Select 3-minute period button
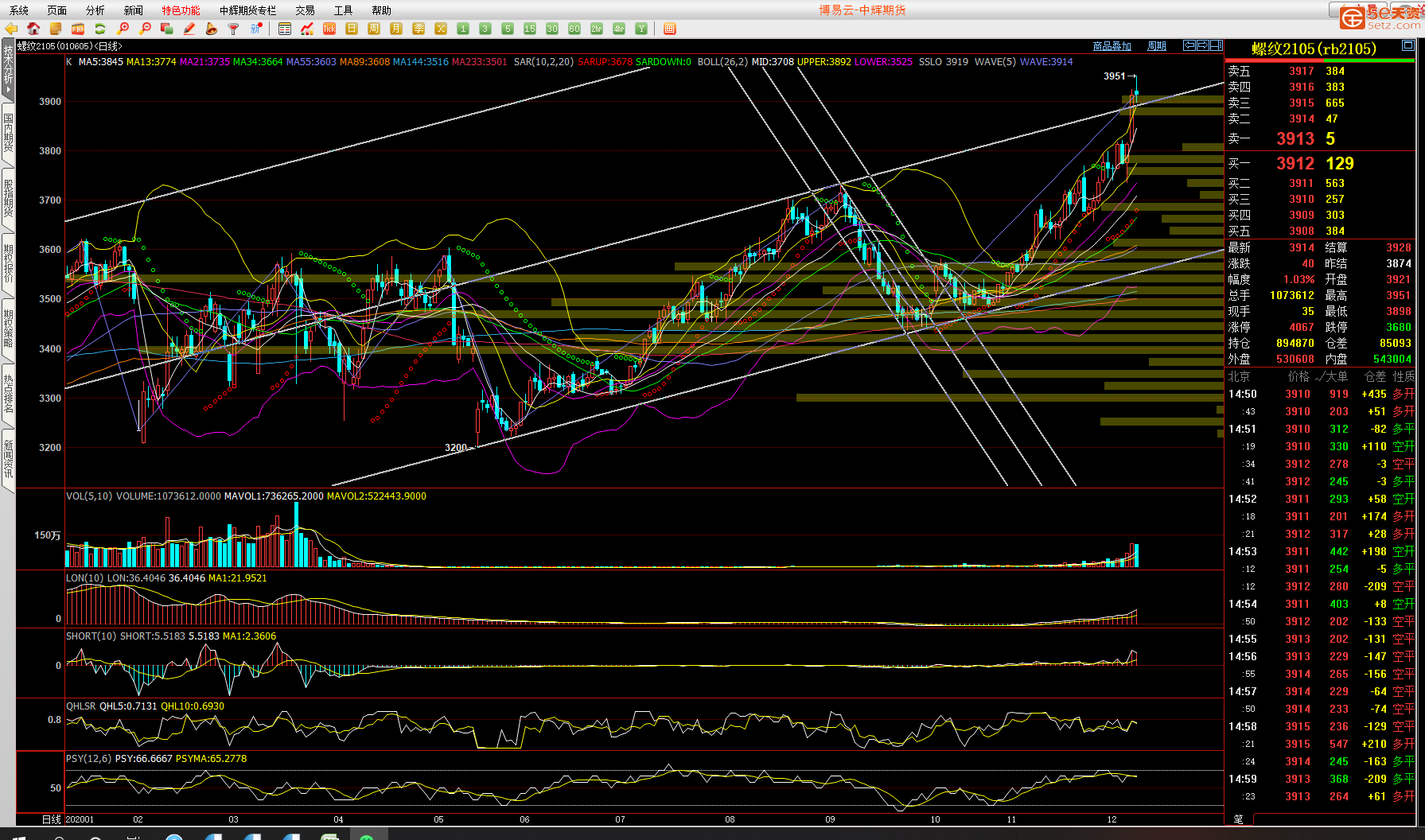 click(x=485, y=29)
